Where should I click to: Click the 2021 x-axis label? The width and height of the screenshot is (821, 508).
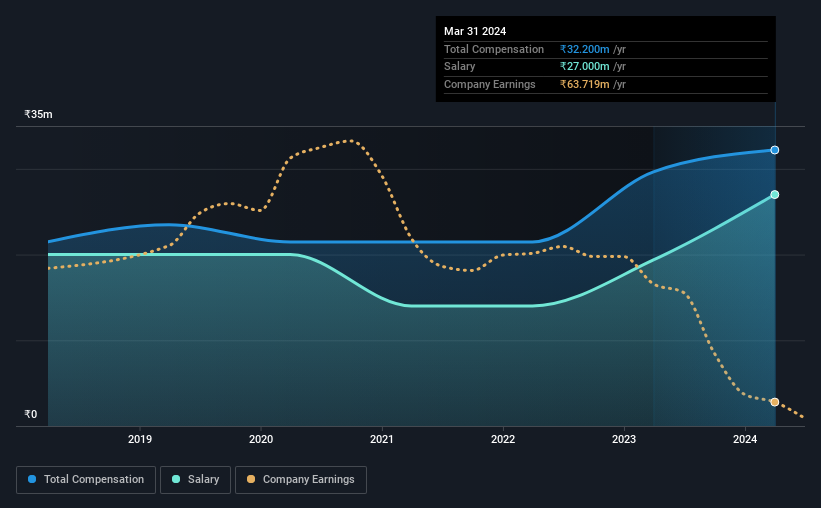382,439
